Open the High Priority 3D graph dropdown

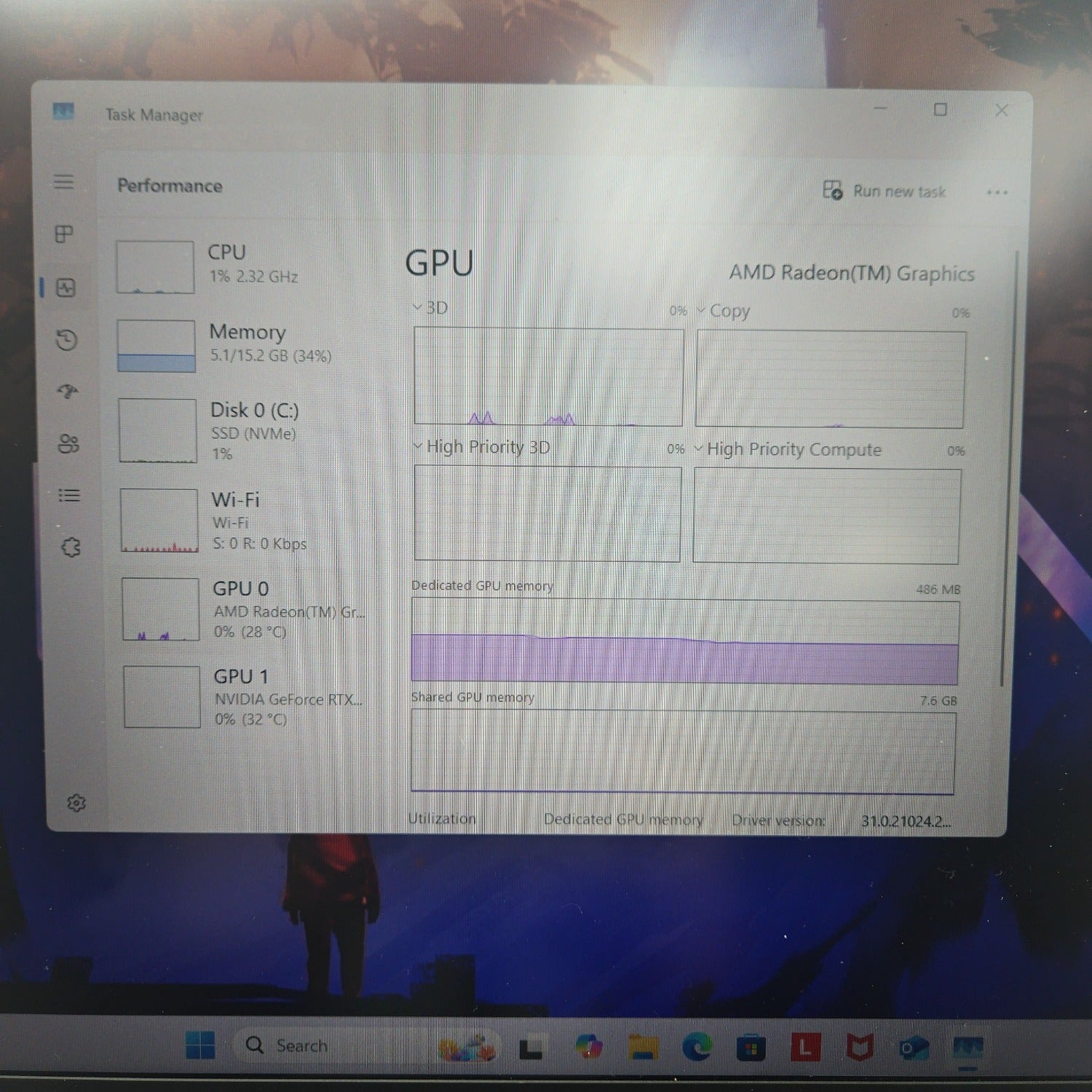pyautogui.click(x=418, y=446)
